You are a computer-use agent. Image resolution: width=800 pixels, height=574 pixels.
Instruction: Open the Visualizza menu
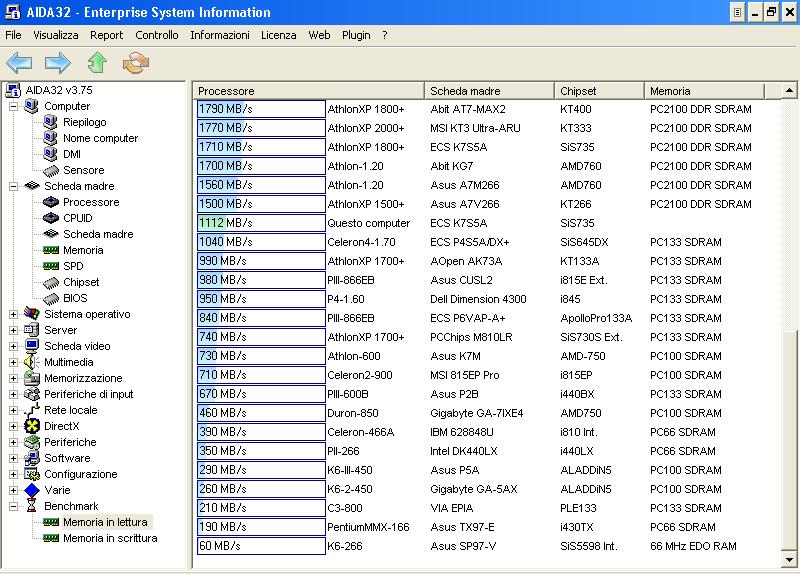pos(55,35)
